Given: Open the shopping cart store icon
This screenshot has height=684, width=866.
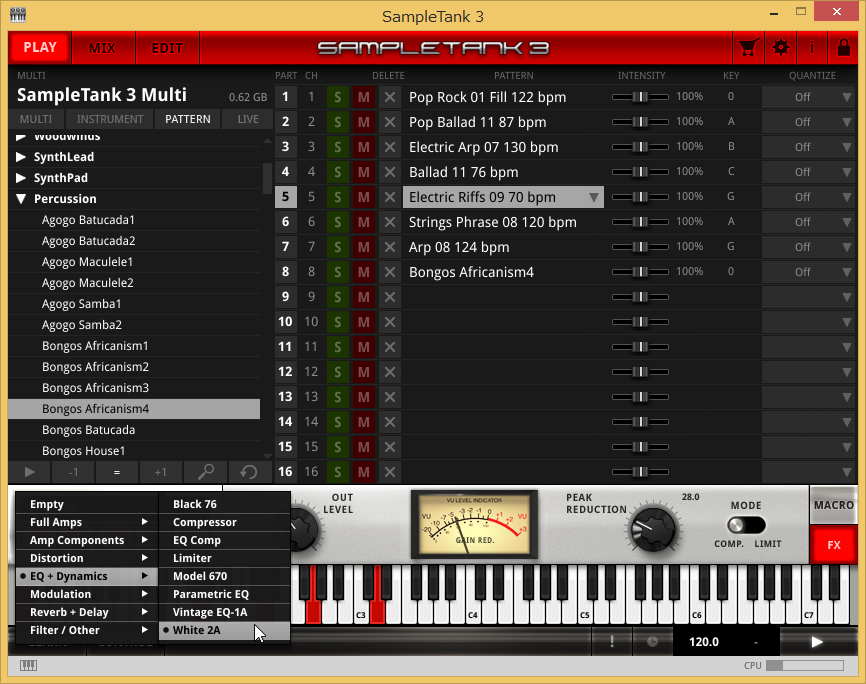Looking at the screenshot, I should [x=748, y=48].
